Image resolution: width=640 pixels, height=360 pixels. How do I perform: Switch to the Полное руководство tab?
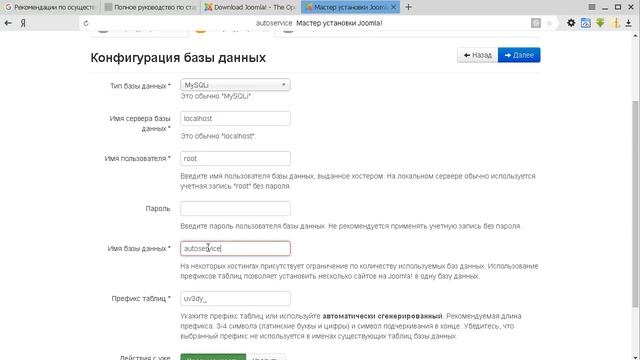pyautogui.click(x=150, y=7)
